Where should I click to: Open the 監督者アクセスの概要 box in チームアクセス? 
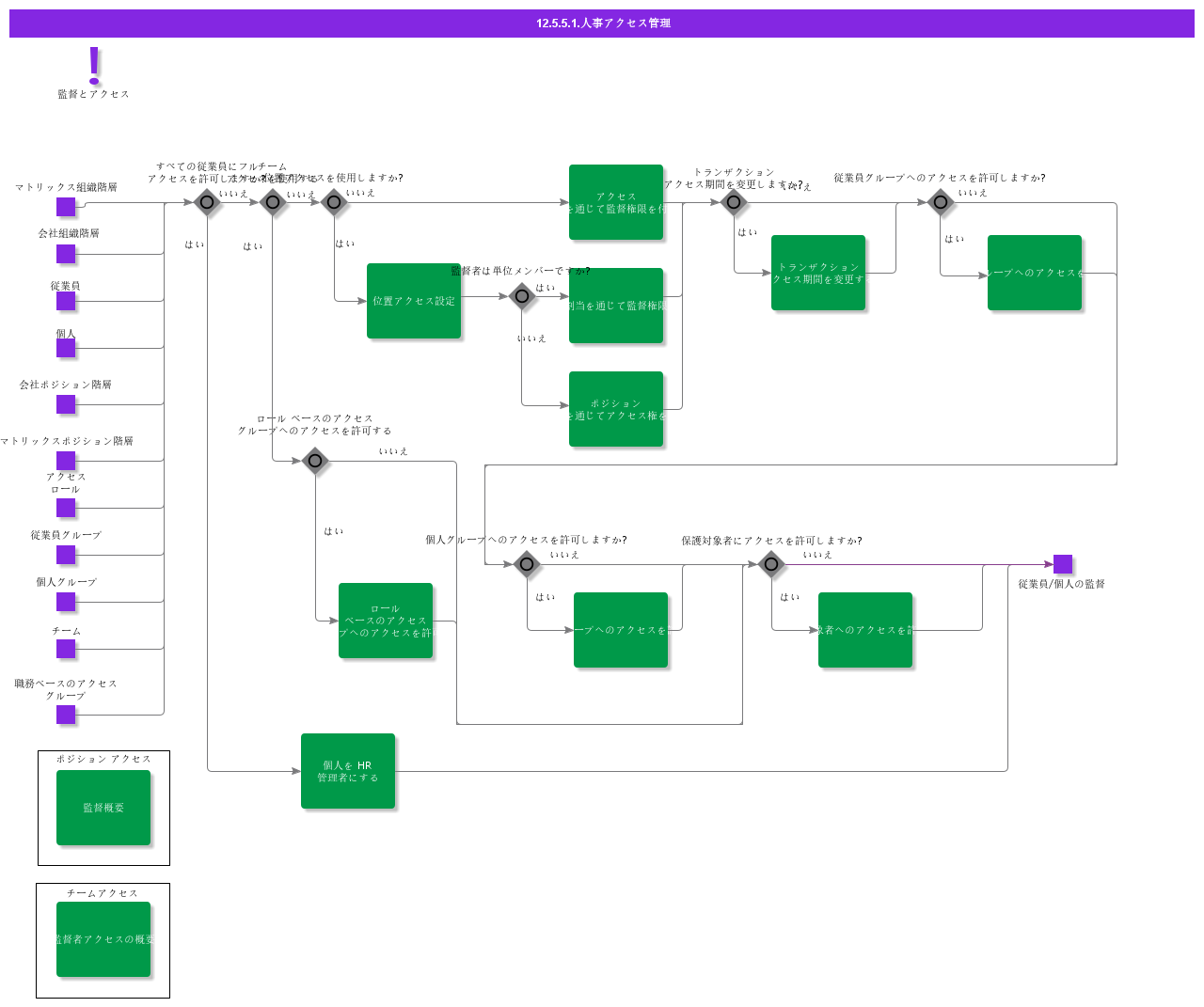coord(103,939)
